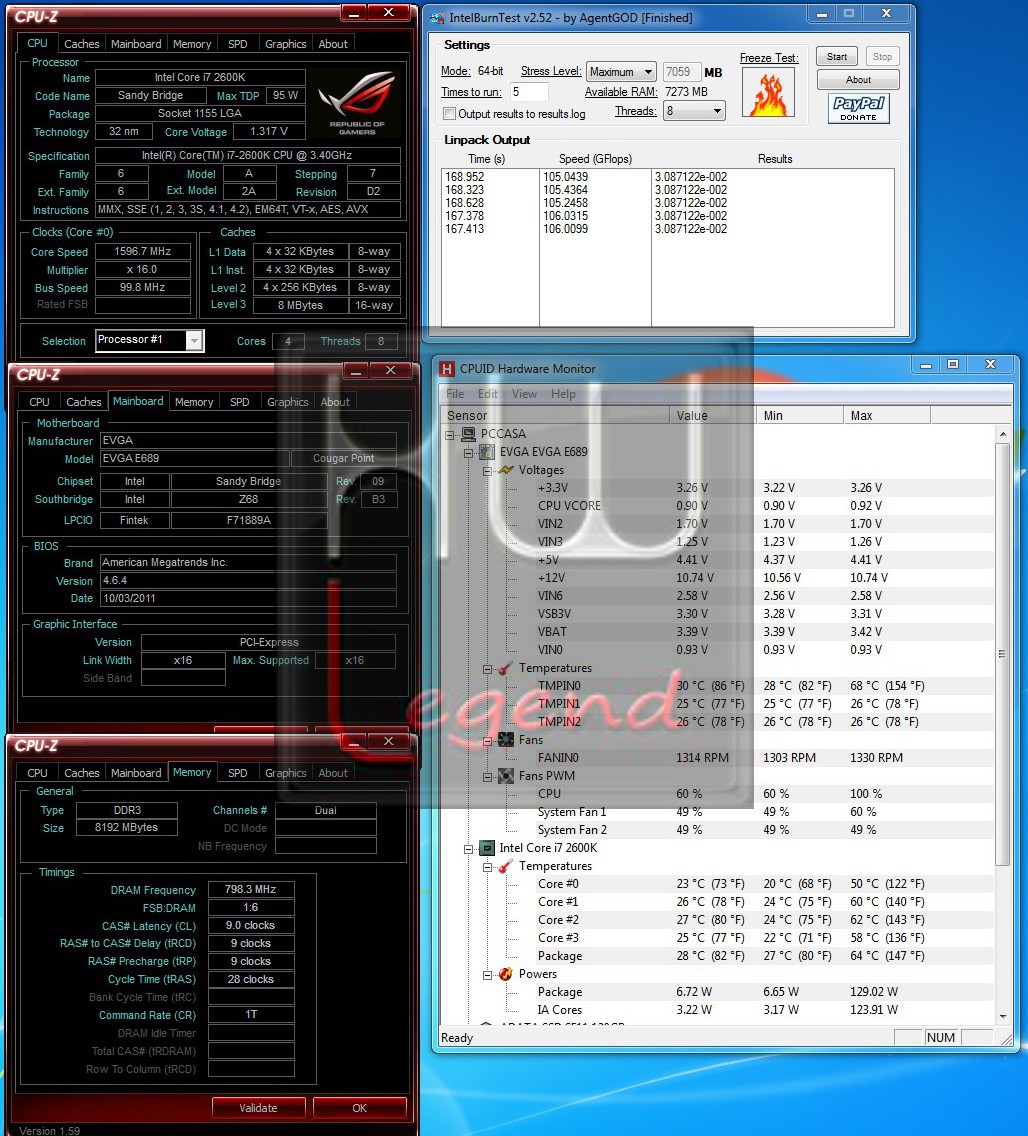Select the IA Cores power row
The height and width of the screenshot is (1136, 1028).
(x=717, y=1010)
